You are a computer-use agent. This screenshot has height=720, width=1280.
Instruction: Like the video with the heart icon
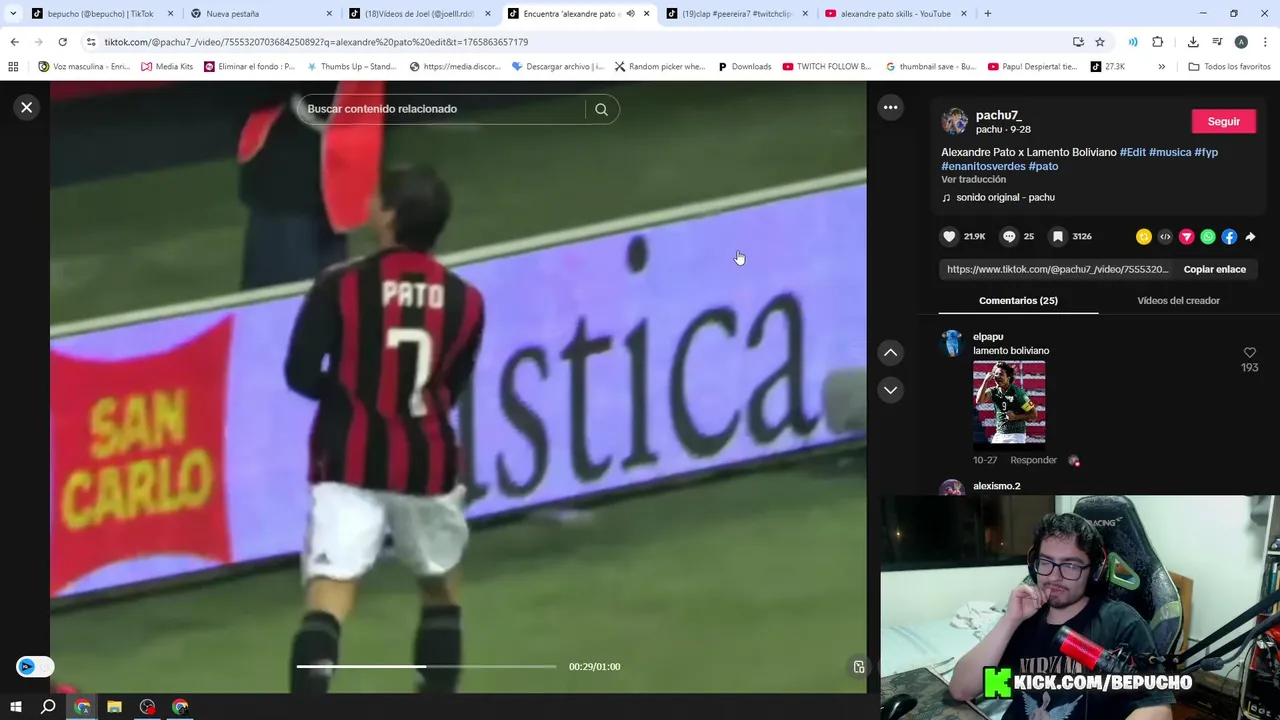pos(949,236)
